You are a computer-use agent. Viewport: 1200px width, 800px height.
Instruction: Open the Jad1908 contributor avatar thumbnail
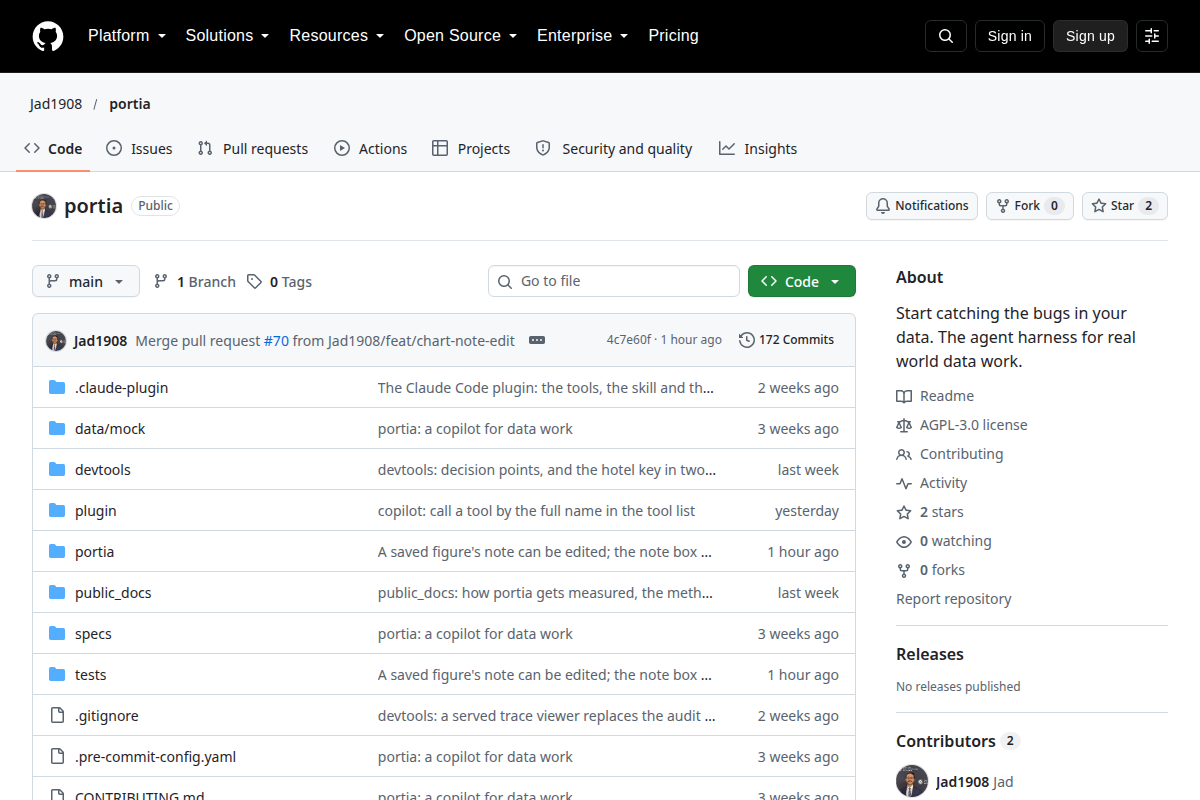click(x=912, y=782)
